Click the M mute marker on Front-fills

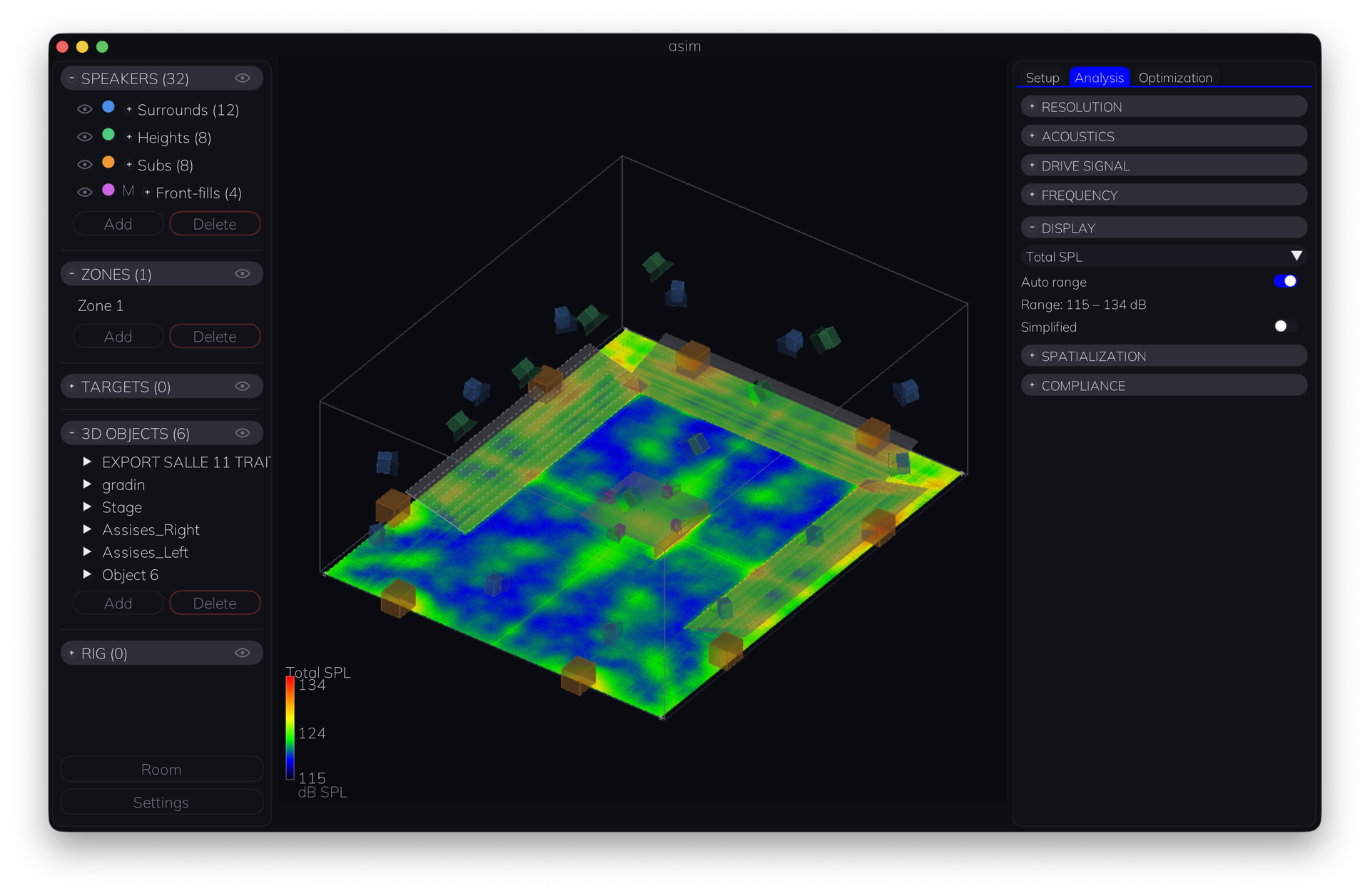128,191
